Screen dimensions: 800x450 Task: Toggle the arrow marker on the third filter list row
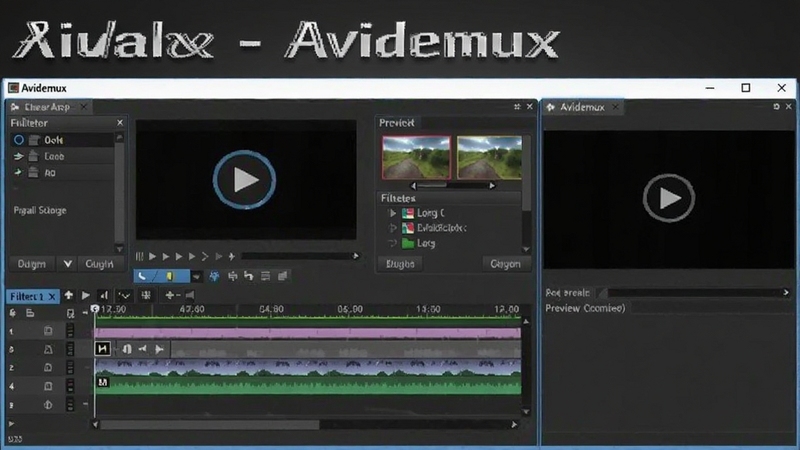click(x=18, y=172)
